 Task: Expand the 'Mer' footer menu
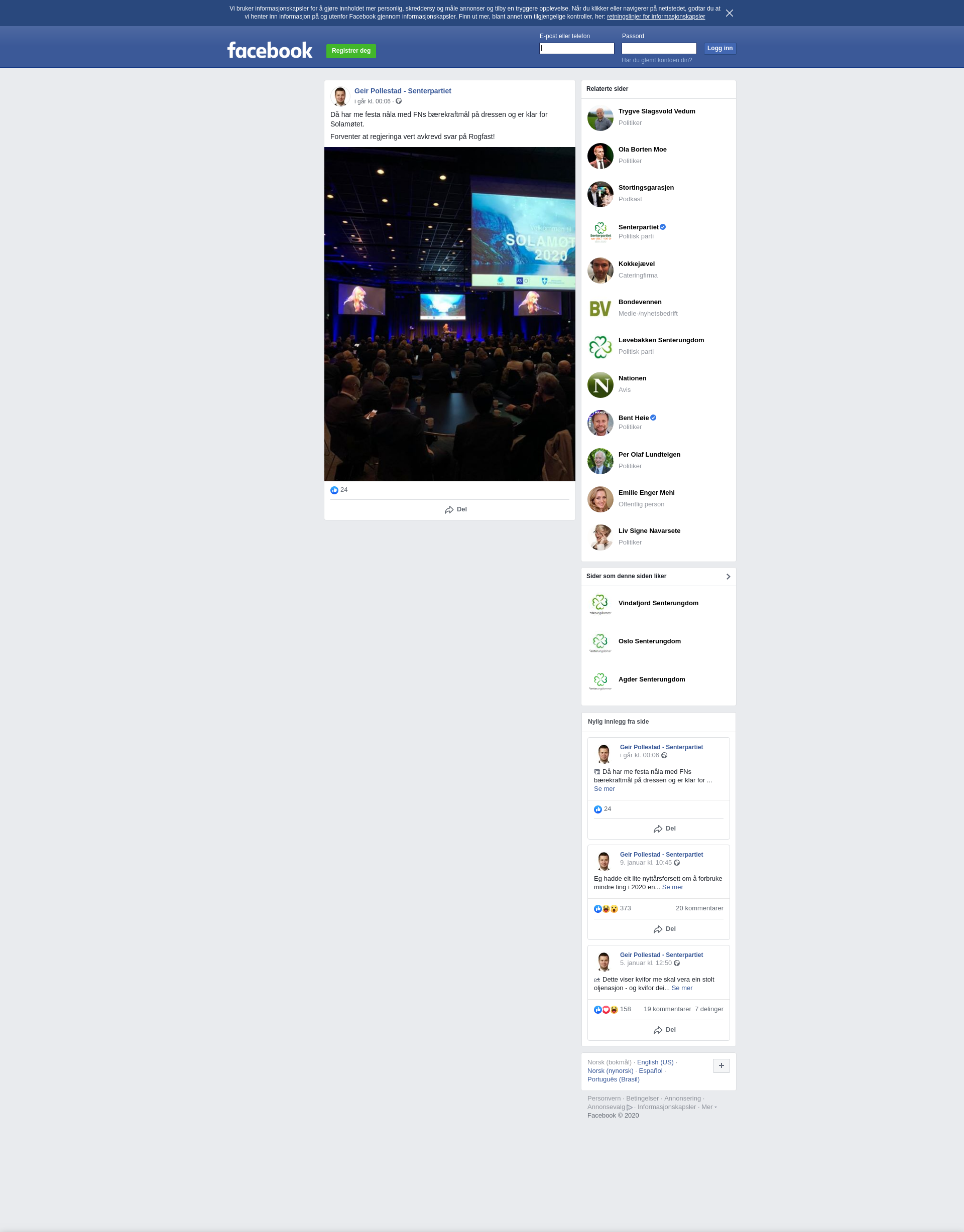[x=709, y=1107]
